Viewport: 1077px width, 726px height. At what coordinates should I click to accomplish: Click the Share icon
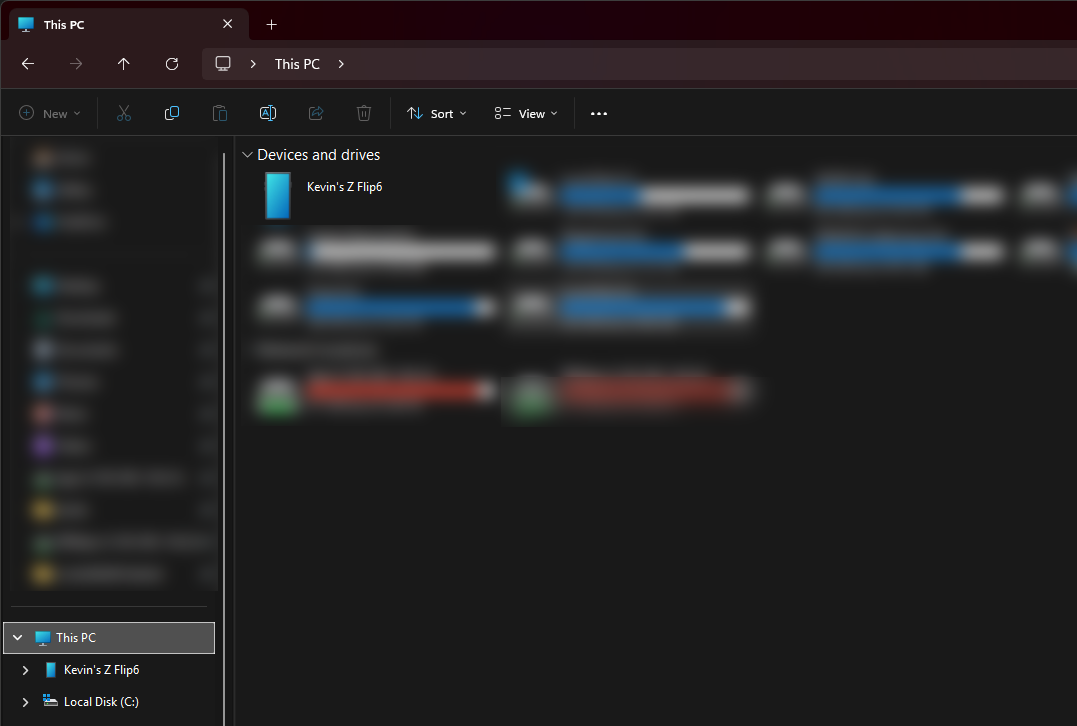pyautogui.click(x=316, y=113)
